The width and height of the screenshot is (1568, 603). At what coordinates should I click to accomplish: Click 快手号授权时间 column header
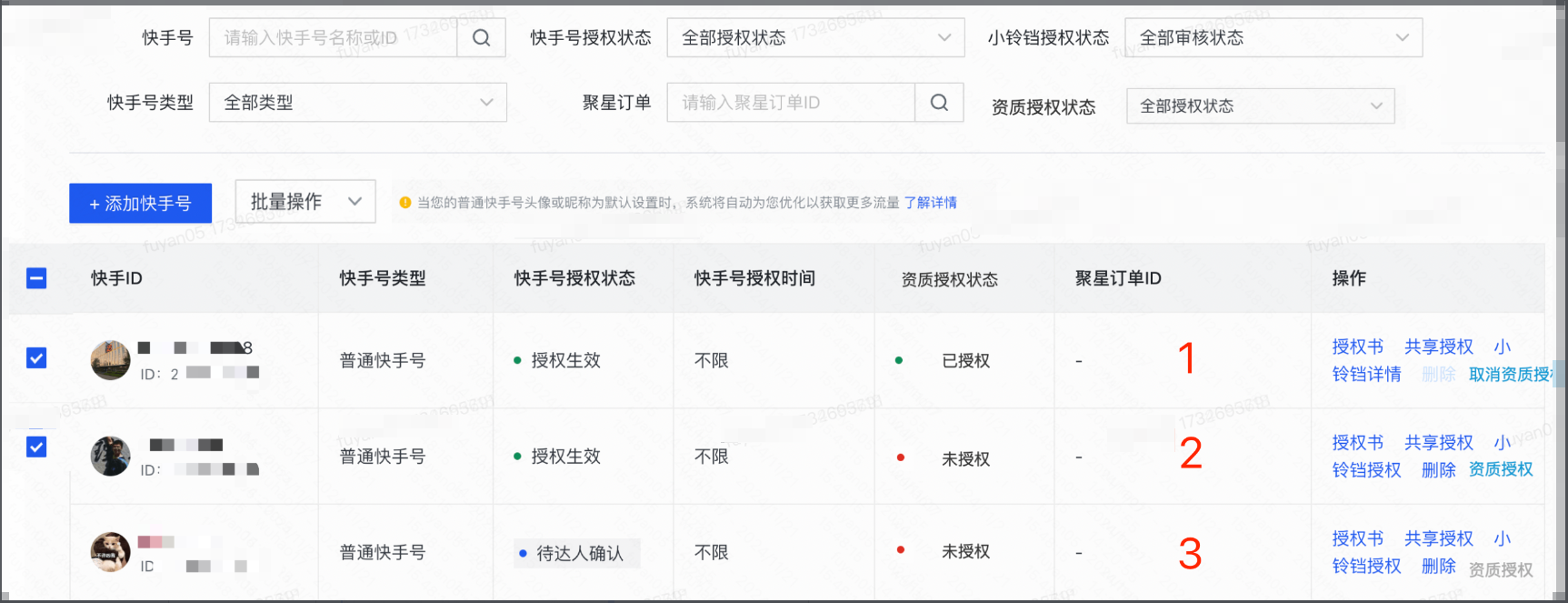754,278
